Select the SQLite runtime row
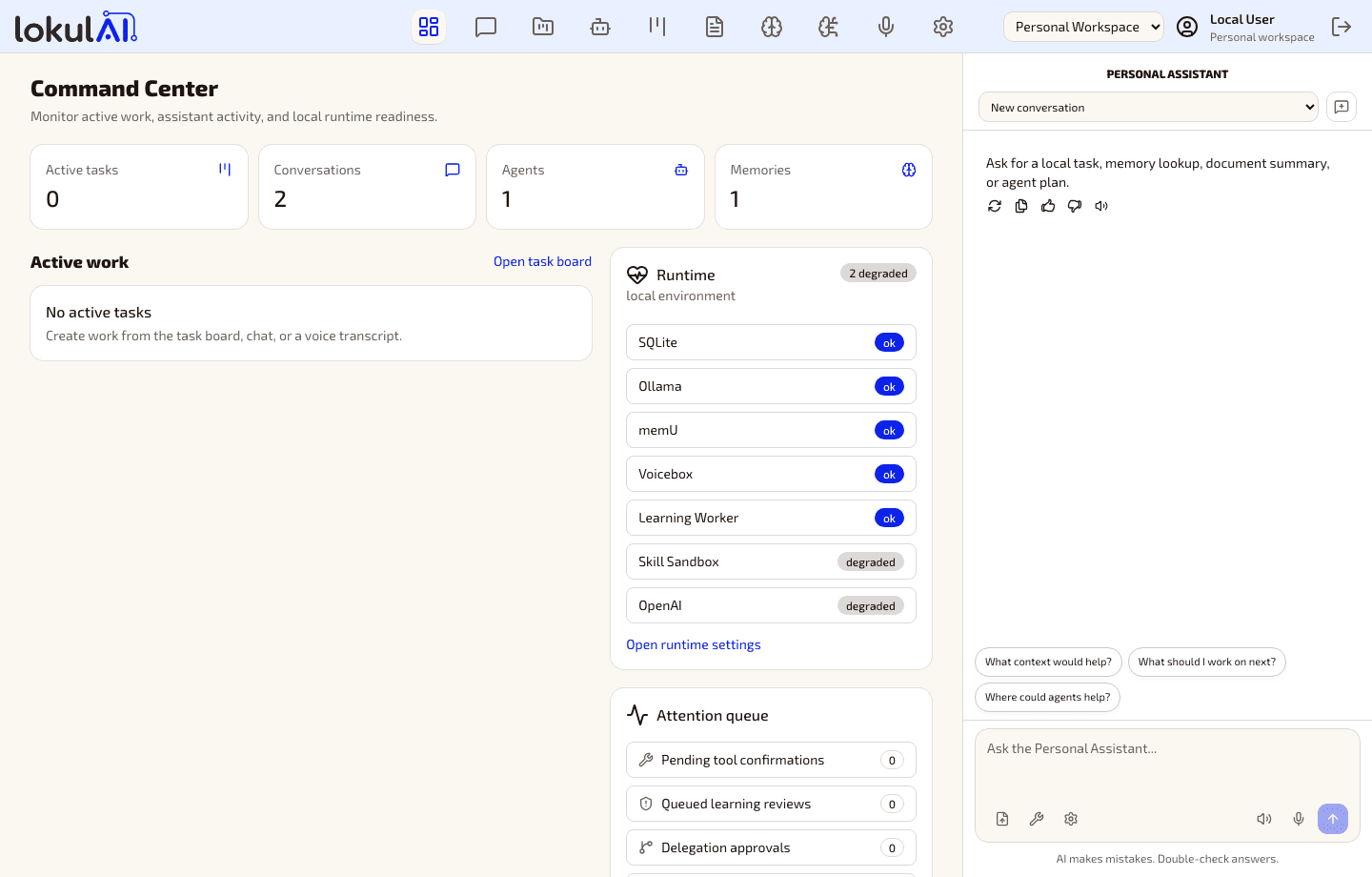Image resolution: width=1372 pixels, height=877 pixels. [771, 342]
